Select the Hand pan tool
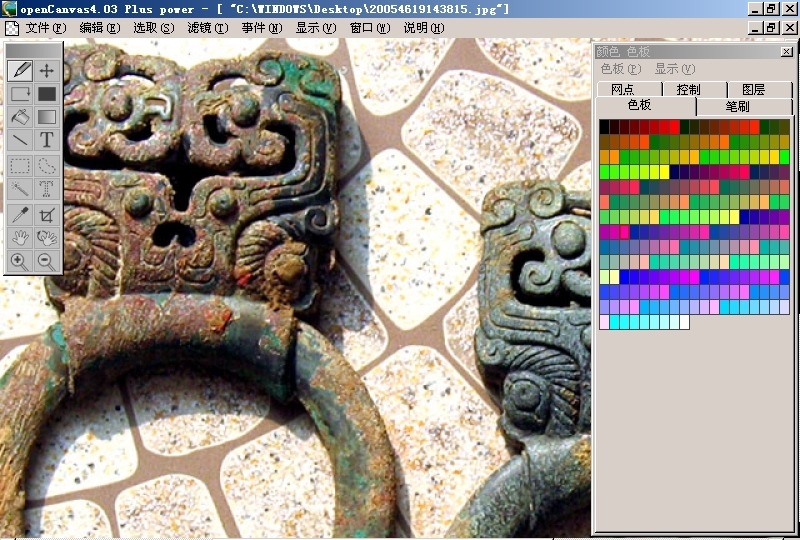Image resolution: width=800 pixels, height=540 pixels. click(x=20, y=238)
